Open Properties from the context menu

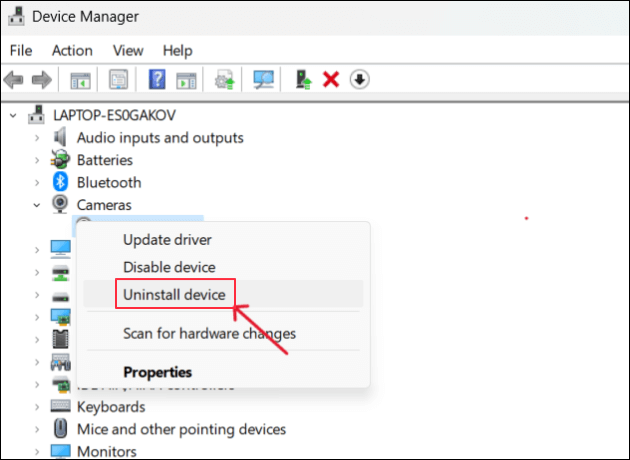point(223,372)
